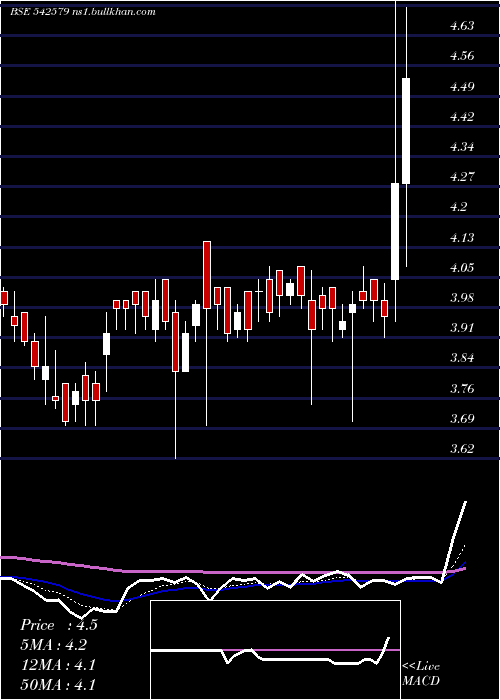Click inside the Live MACD inset chart

[275, 650]
